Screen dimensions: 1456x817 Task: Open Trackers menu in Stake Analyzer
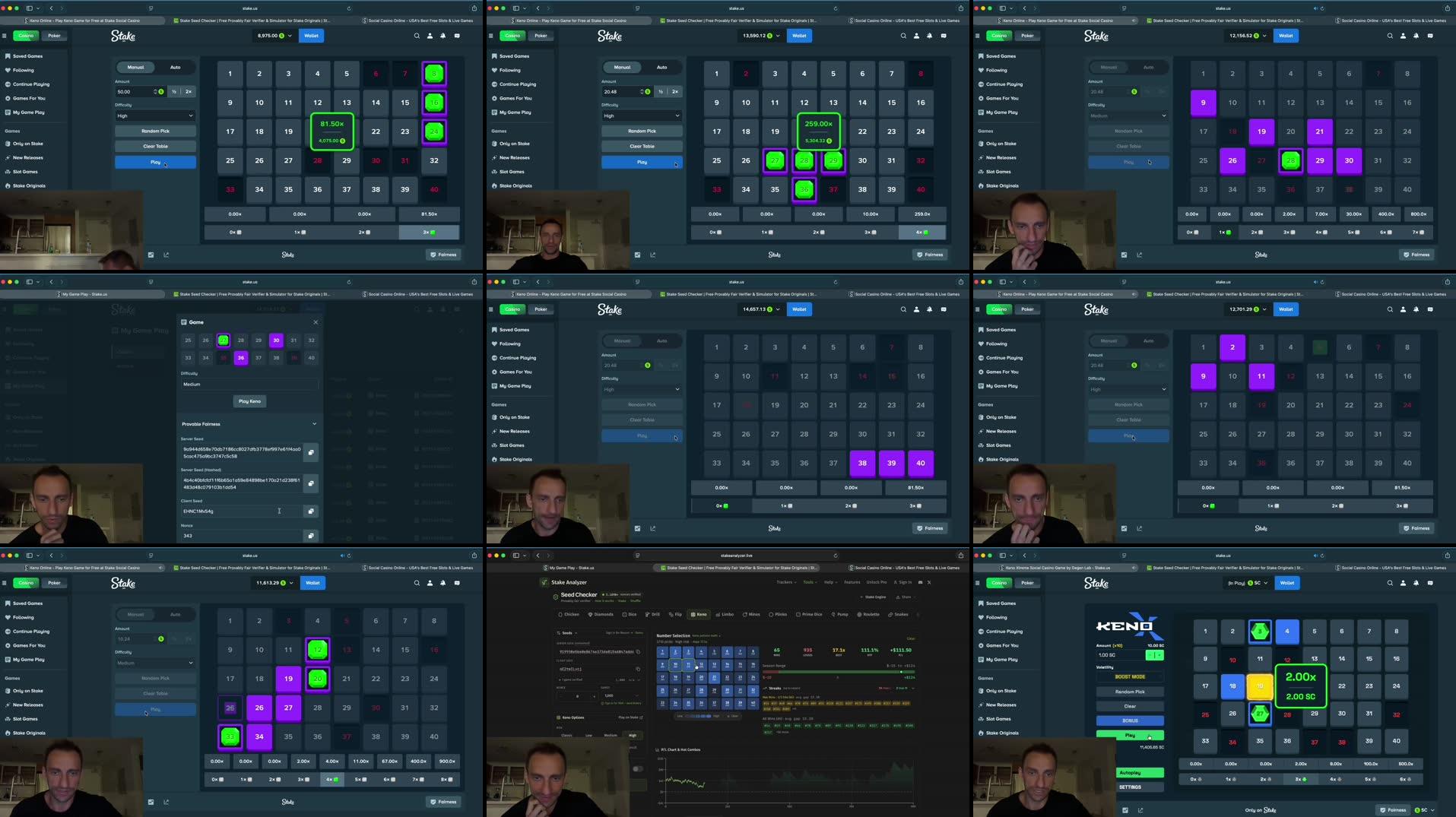click(x=786, y=582)
